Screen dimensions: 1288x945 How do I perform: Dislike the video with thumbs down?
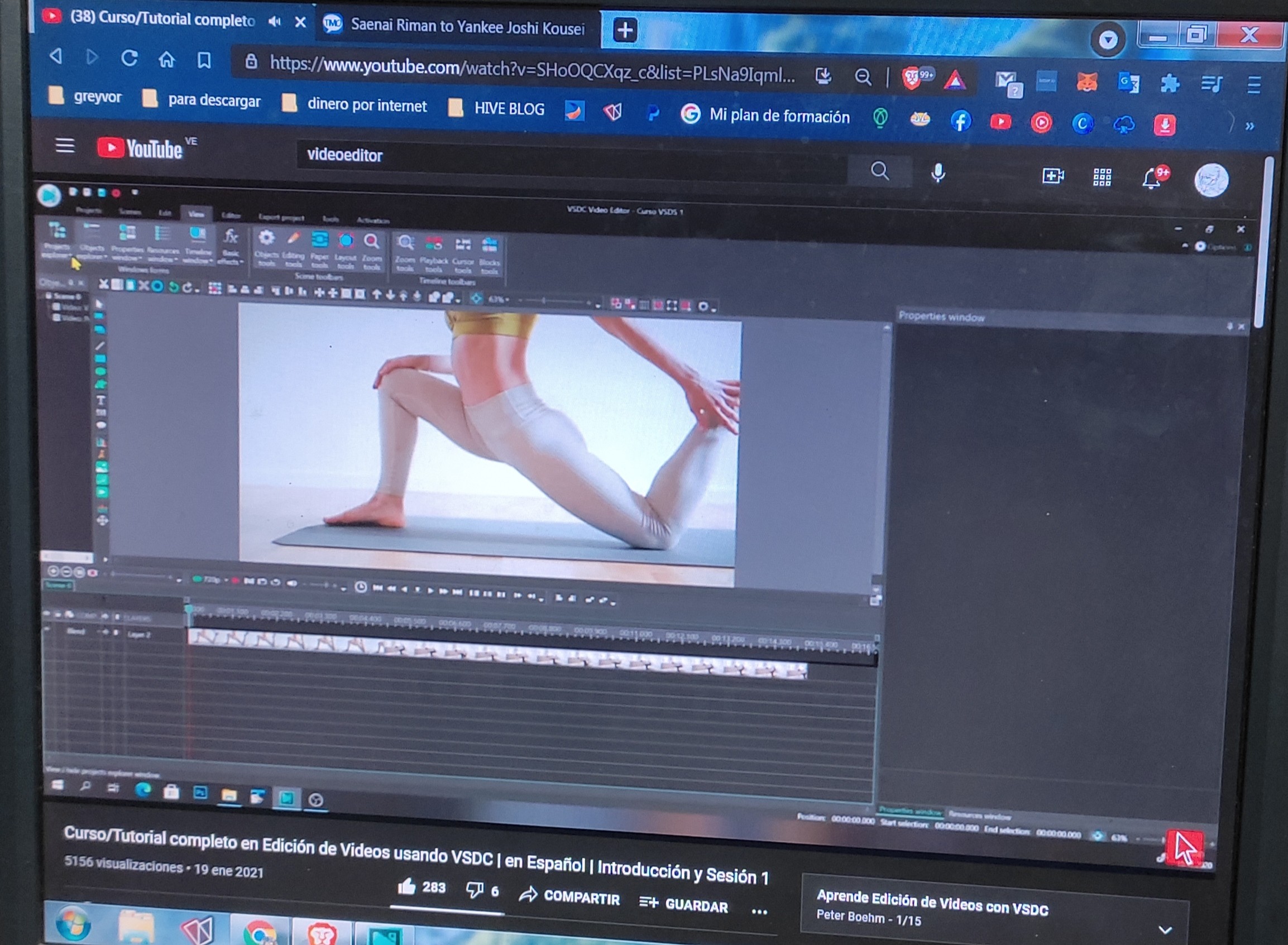click(475, 890)
